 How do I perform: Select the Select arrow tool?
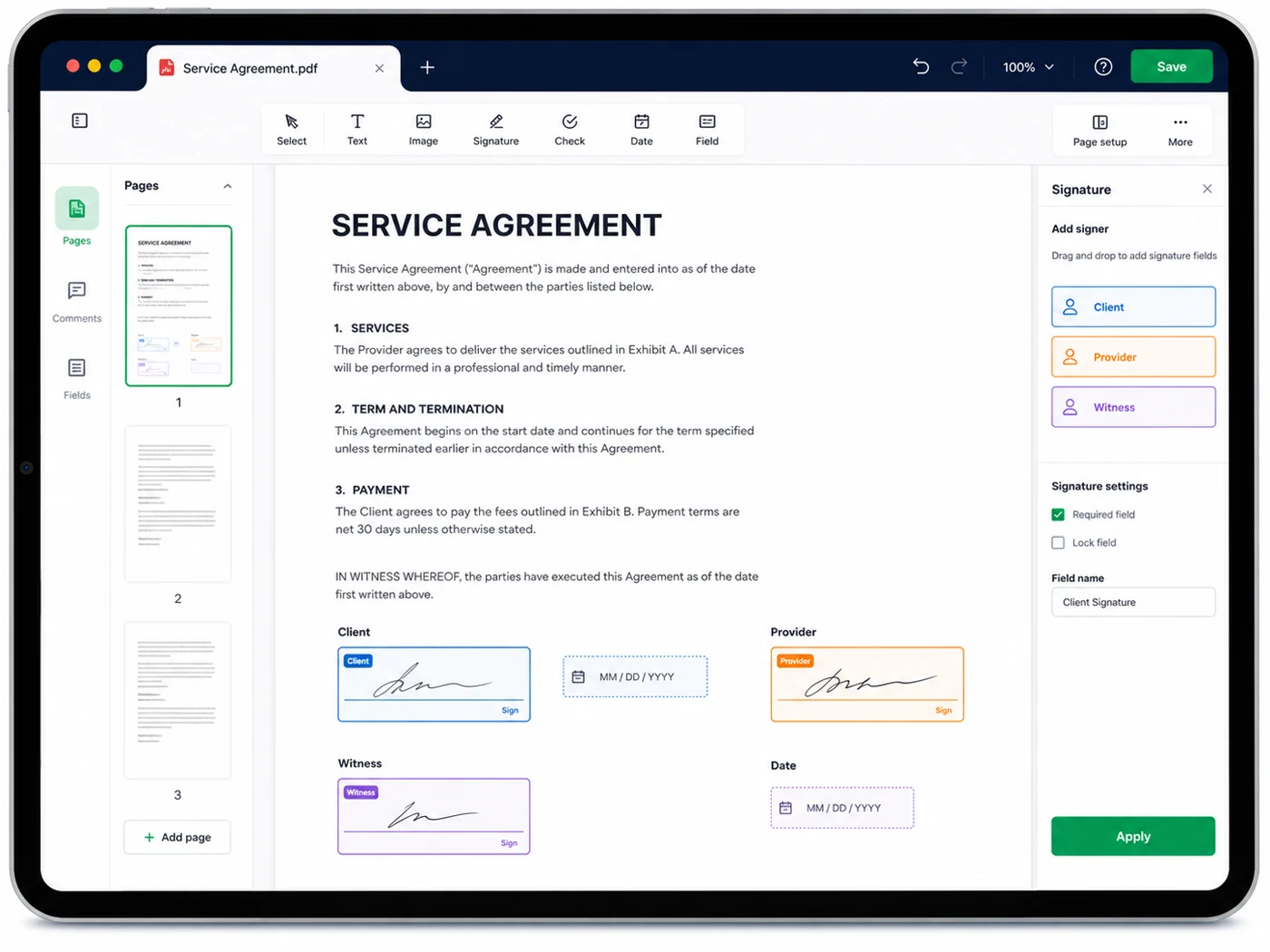[291, 130]
